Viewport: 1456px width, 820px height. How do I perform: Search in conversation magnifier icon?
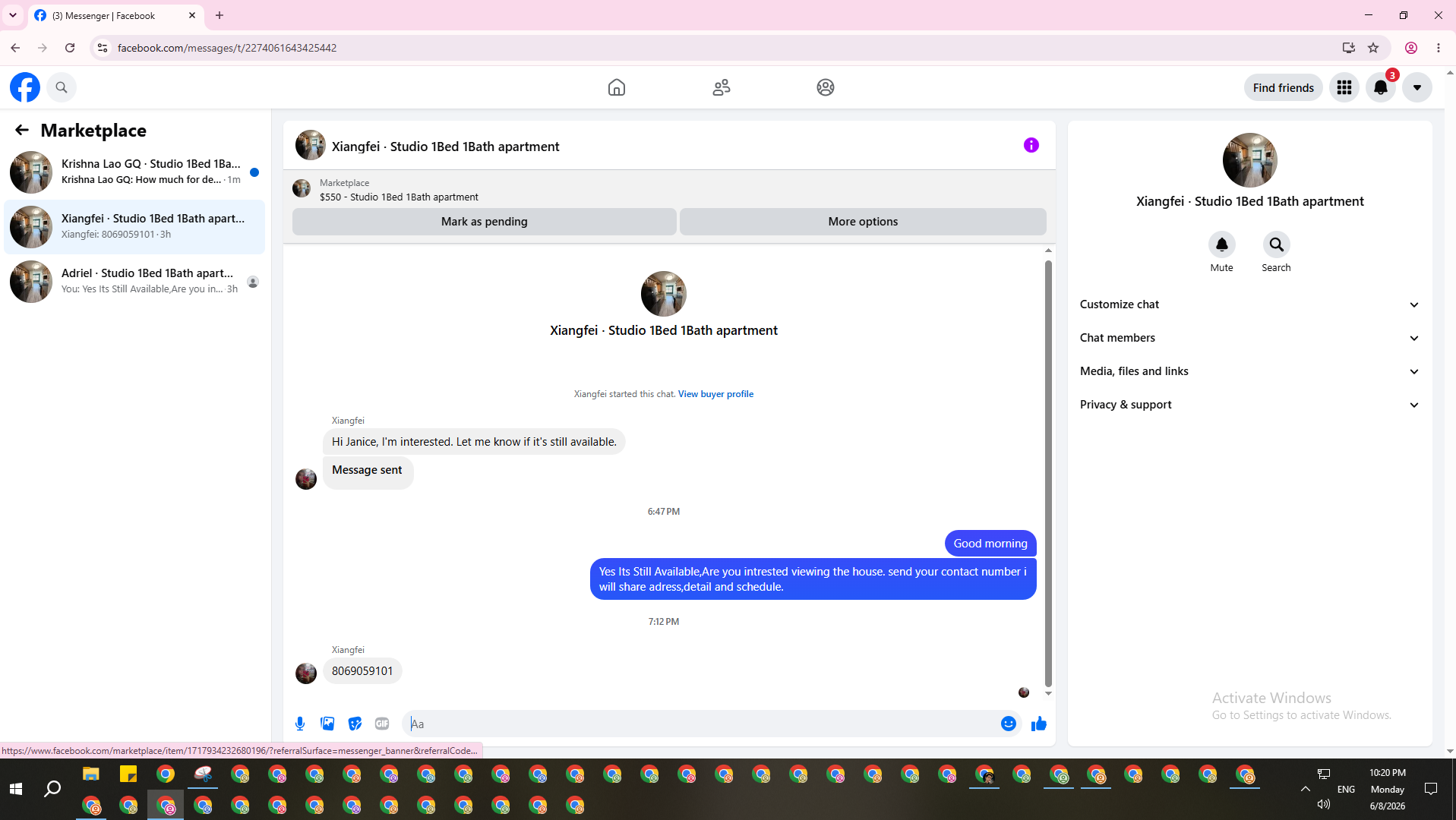[1276, 244]
